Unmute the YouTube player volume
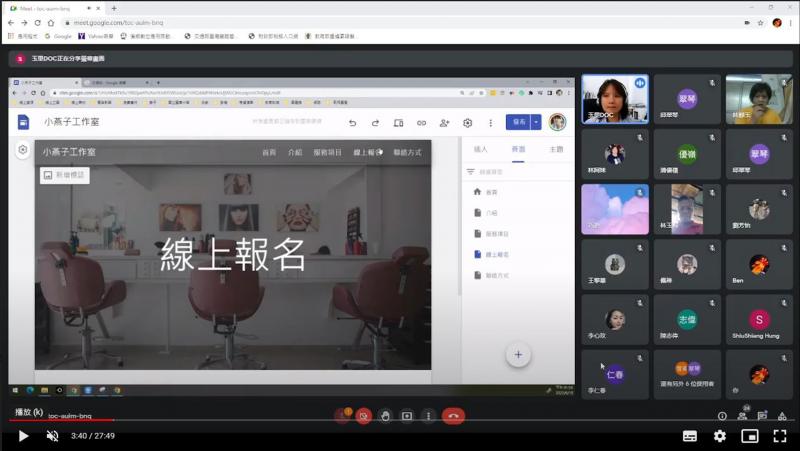The height and width of the screenshot is (451, 800). [52, 436]
